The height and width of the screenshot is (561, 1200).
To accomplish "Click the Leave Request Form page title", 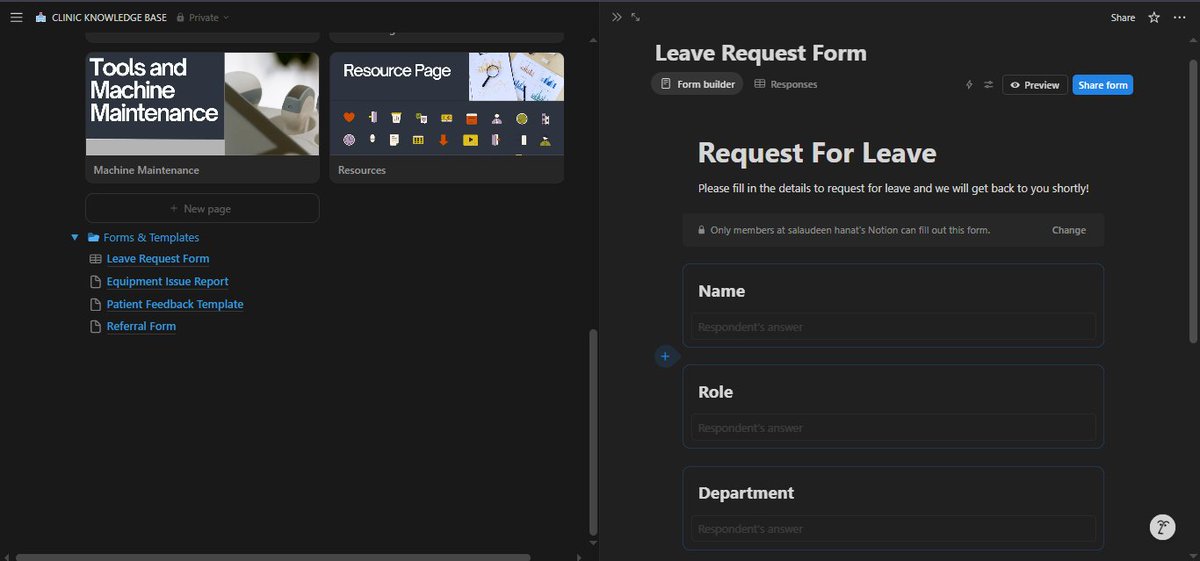I will point(760,53).
